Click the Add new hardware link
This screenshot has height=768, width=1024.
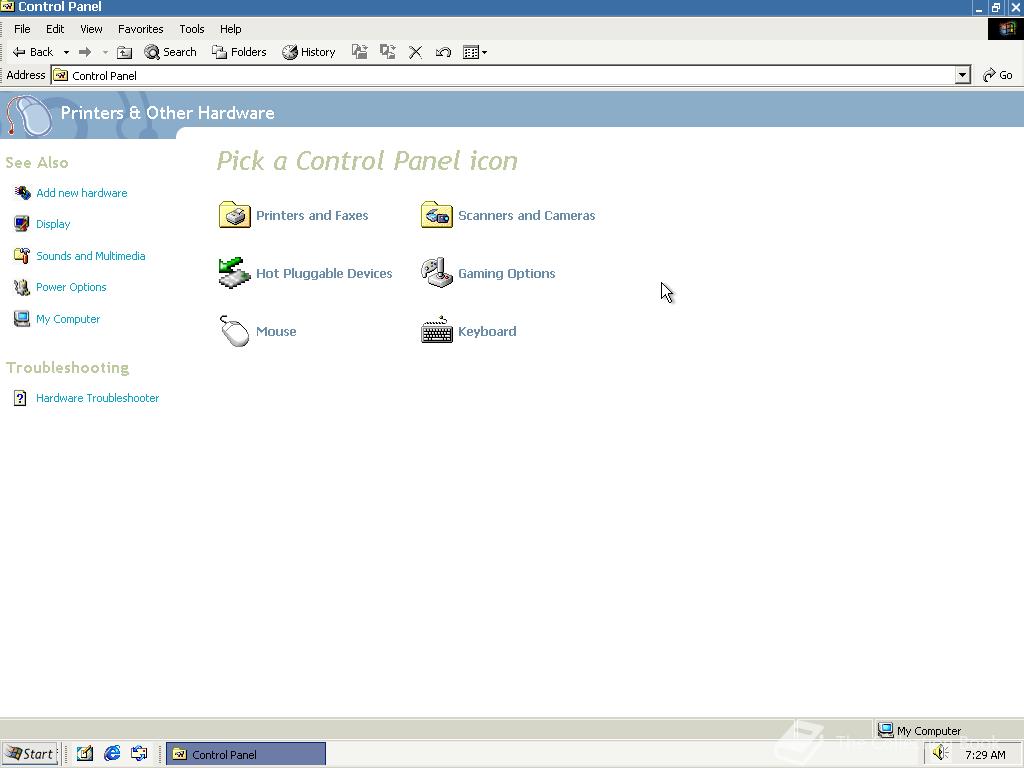[x=82, y=193]
